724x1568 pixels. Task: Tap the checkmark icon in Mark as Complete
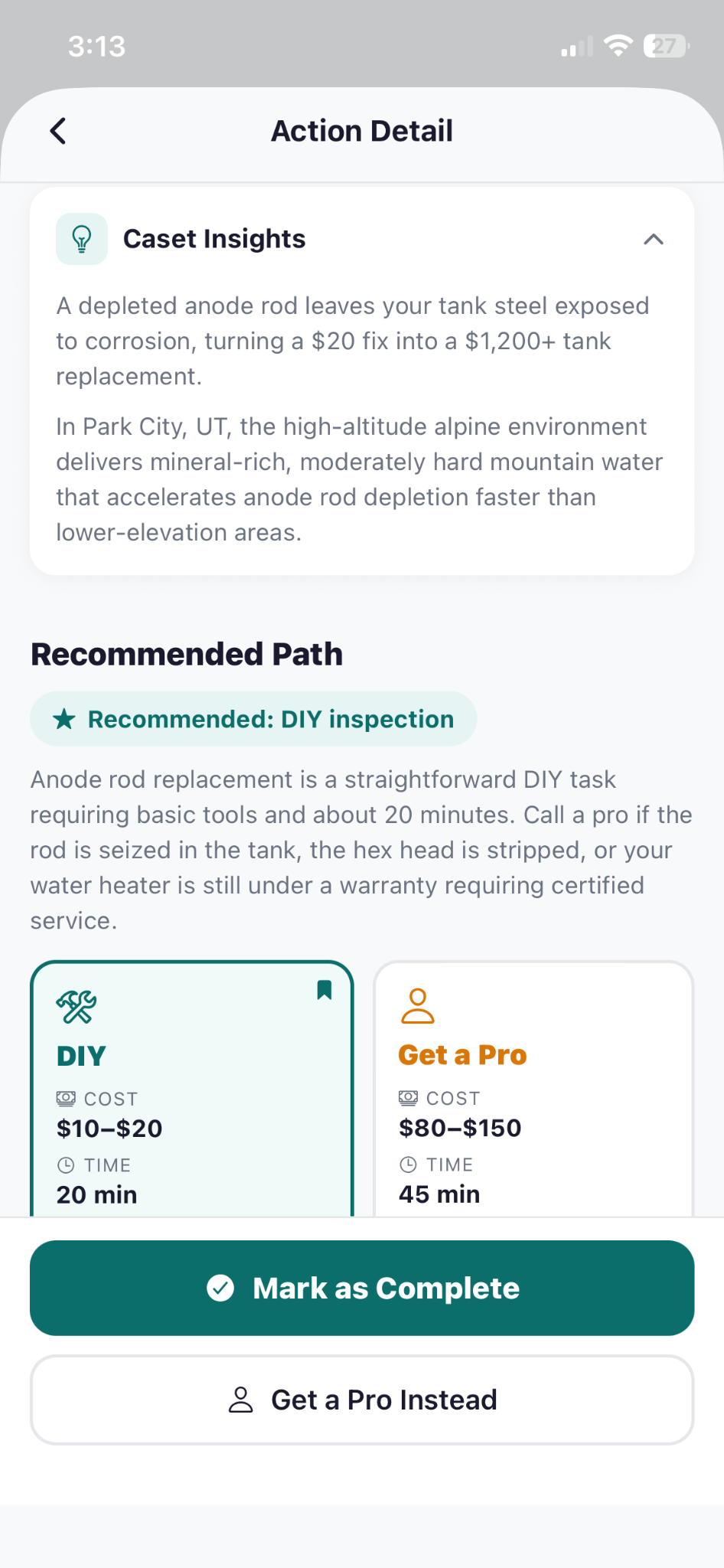pos(220,1288)
